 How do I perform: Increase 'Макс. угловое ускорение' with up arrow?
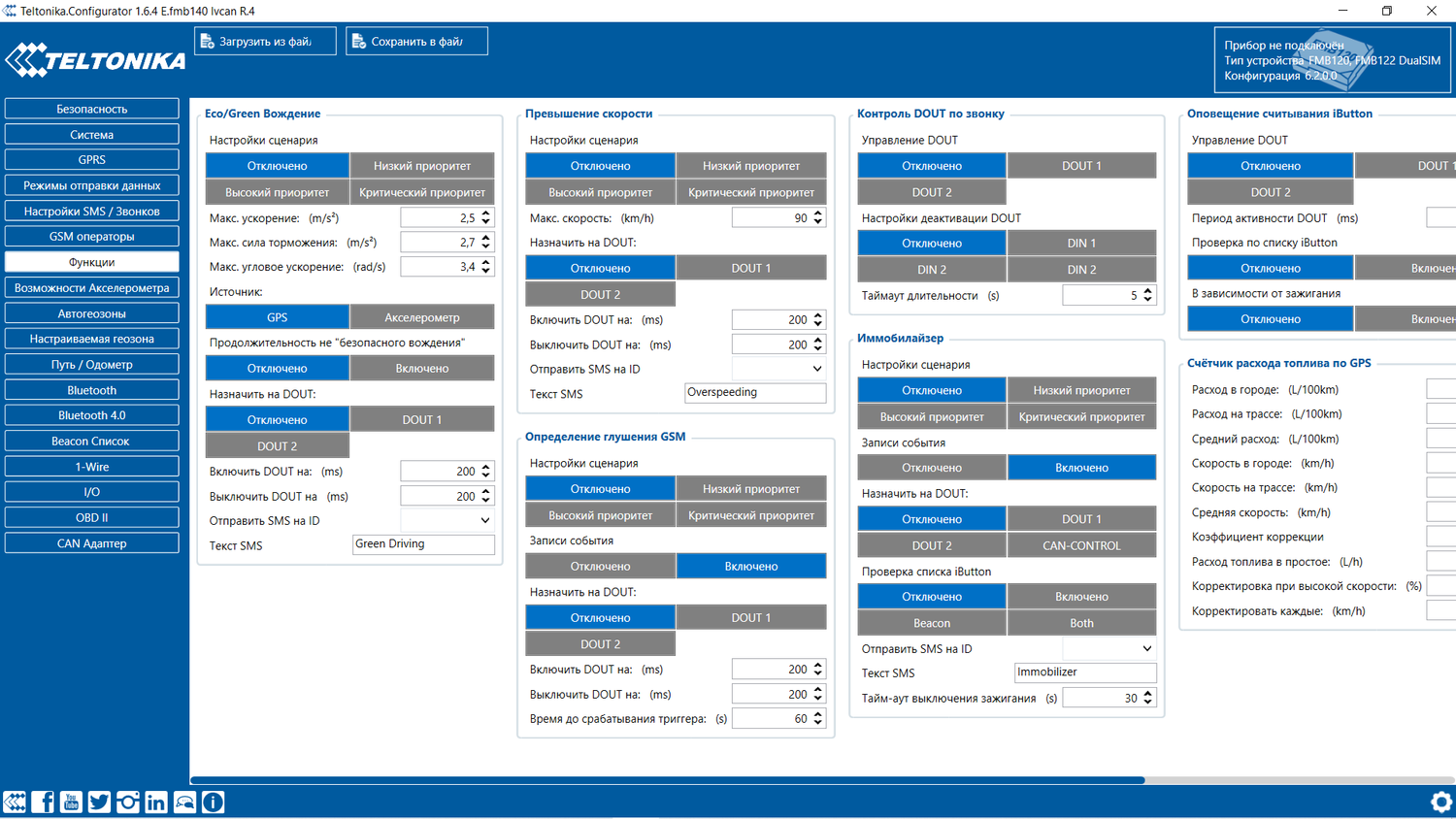point(486,262)
